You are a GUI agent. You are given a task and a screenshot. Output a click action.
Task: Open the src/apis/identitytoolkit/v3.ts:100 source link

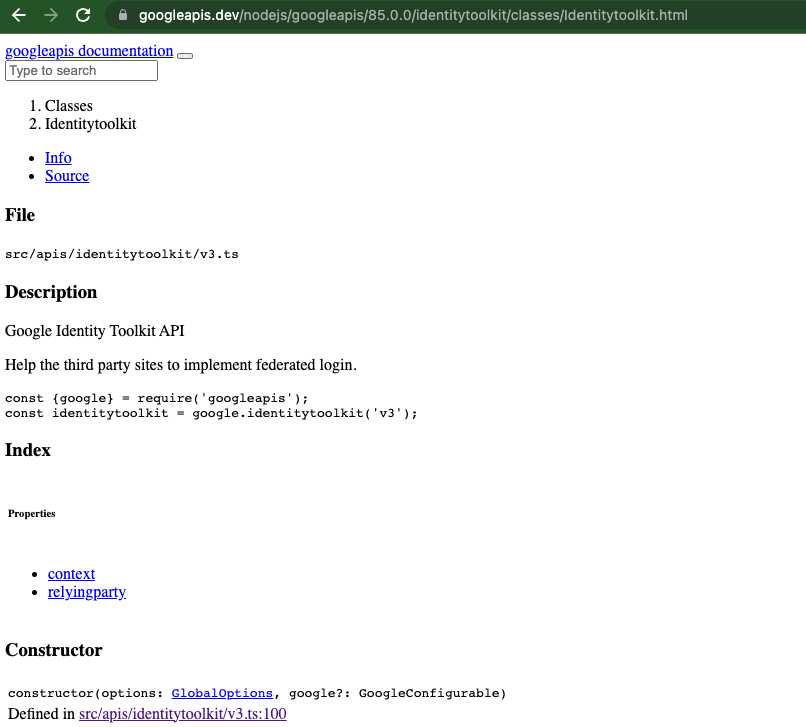click(x=182, y=714)
